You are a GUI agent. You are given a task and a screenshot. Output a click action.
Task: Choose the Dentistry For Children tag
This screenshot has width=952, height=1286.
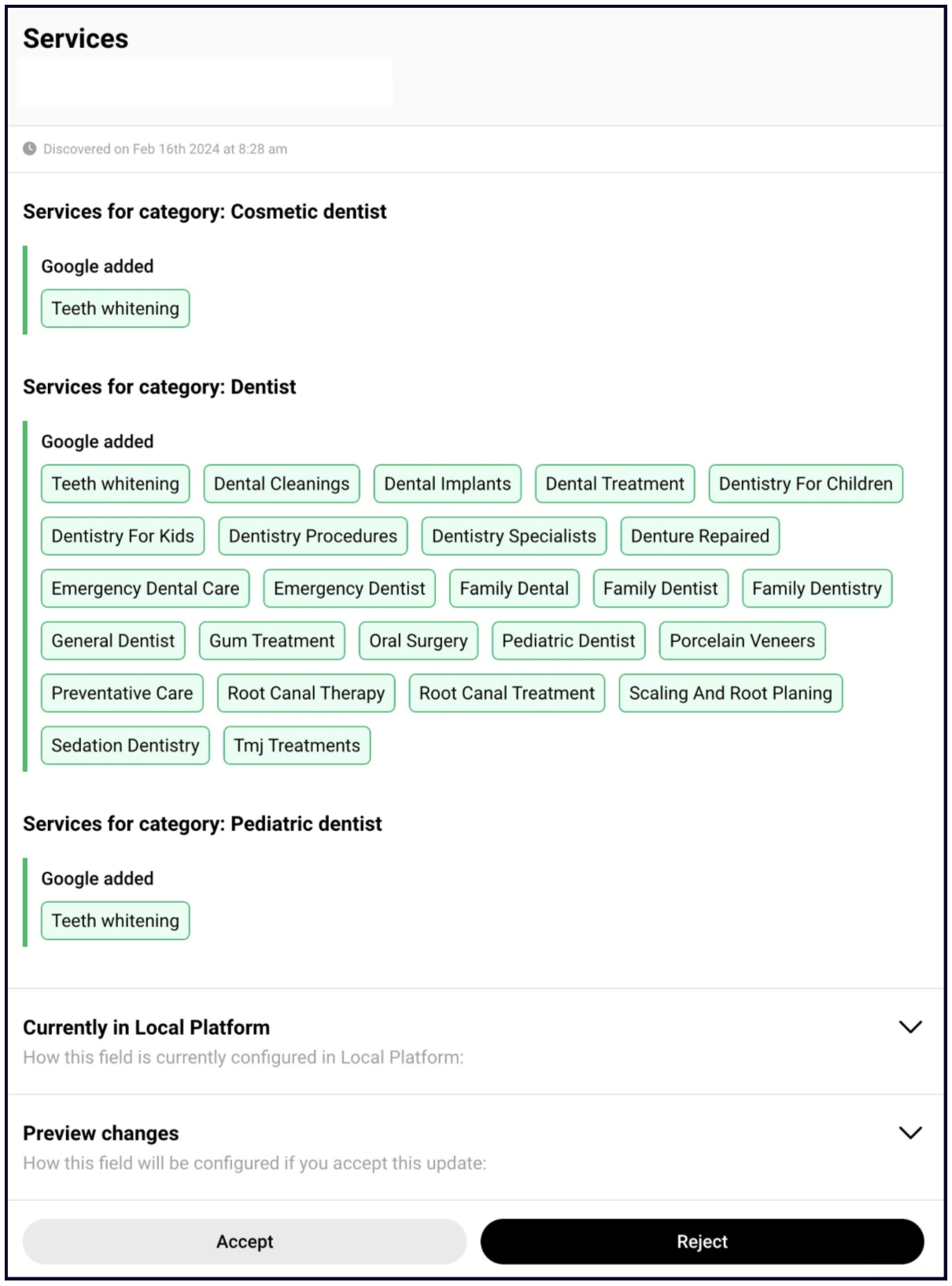pyautogui.click(x=806, y=484)
